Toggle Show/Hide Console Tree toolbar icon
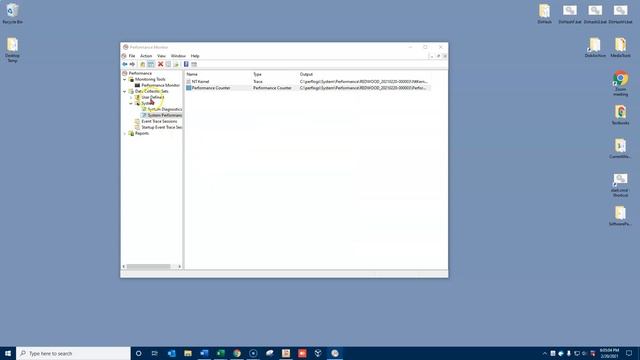Viewport: 640px width, 360px height. [151, 64]
